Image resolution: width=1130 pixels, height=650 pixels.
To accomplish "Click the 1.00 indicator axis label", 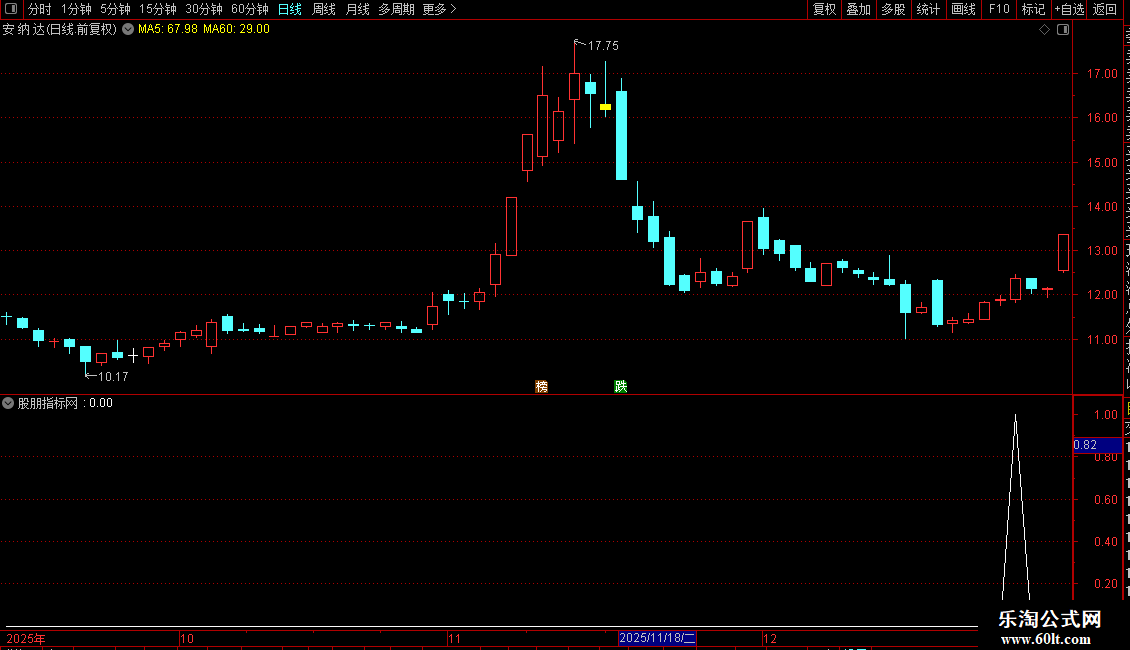I will pyautogui.click(x=1105, y=415).
